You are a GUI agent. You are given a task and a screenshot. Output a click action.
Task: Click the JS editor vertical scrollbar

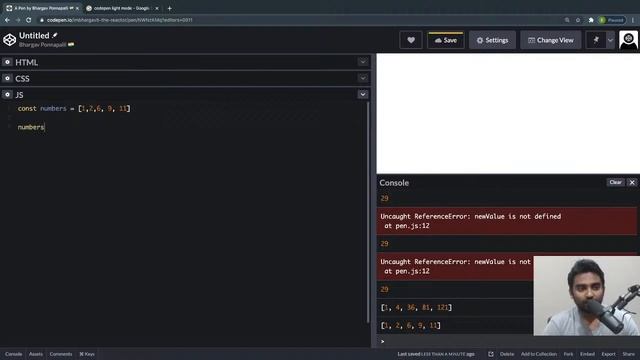368,212
